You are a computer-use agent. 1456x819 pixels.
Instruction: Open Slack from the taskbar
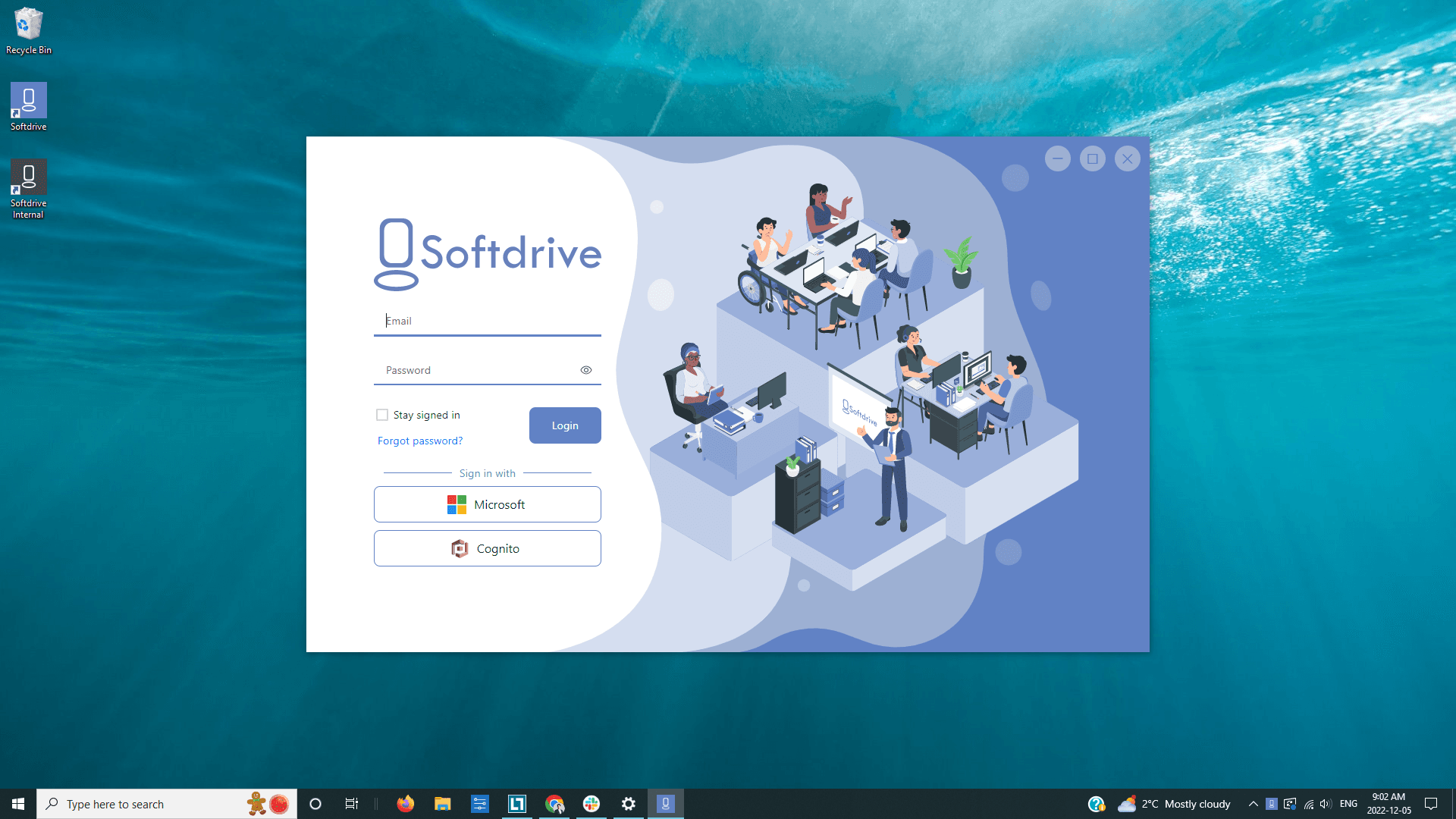(x=591, y=803)
